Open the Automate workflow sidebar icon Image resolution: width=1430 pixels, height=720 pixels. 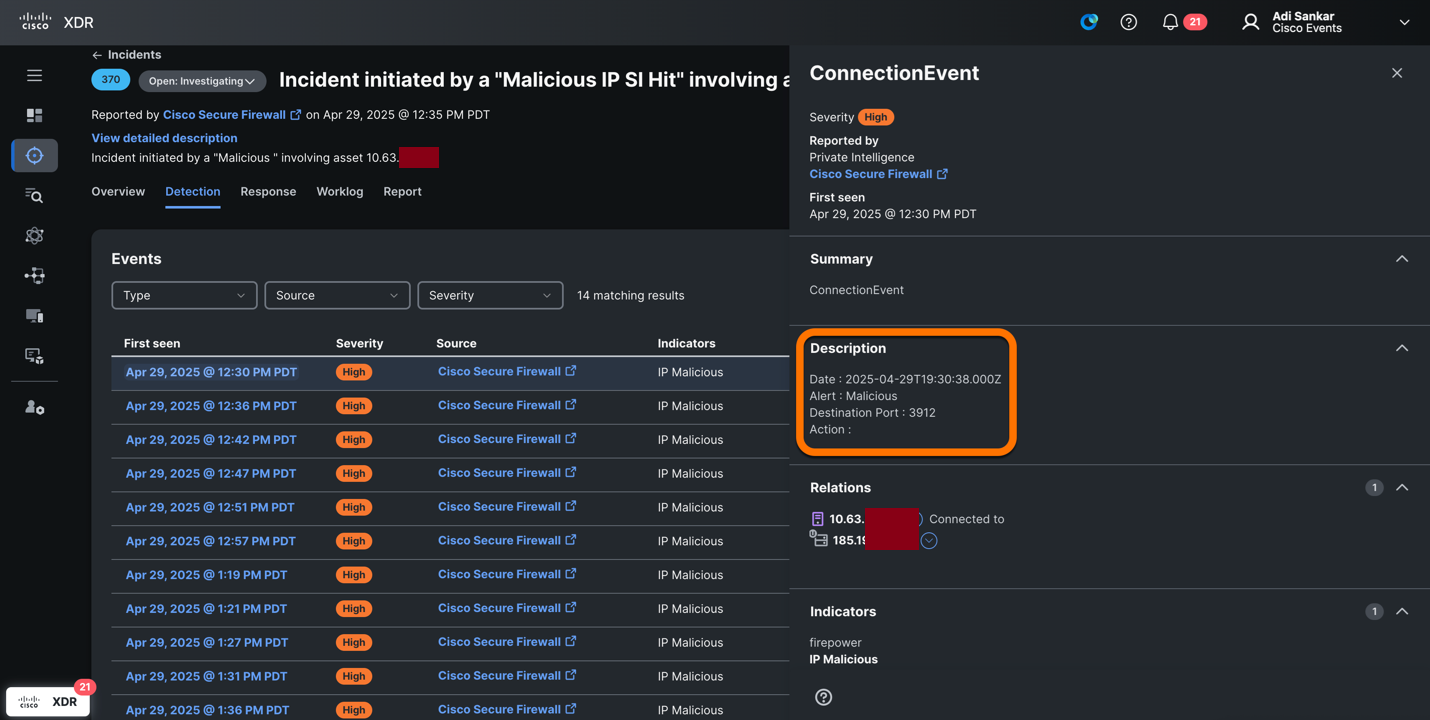click(34, 276)
